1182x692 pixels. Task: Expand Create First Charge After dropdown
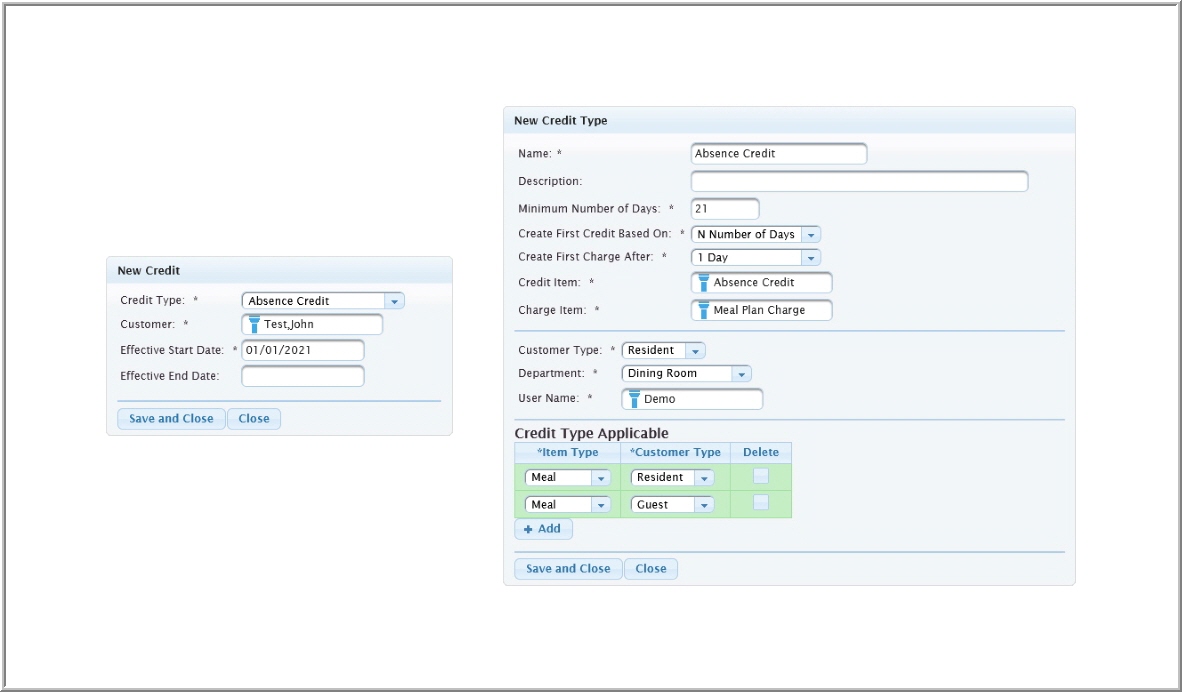pyautogui.click(x=811, y=258)
